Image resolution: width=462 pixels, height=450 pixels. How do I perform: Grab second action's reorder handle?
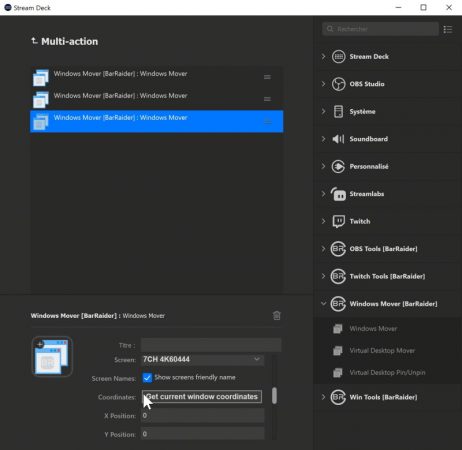click(x=267, y=99)
